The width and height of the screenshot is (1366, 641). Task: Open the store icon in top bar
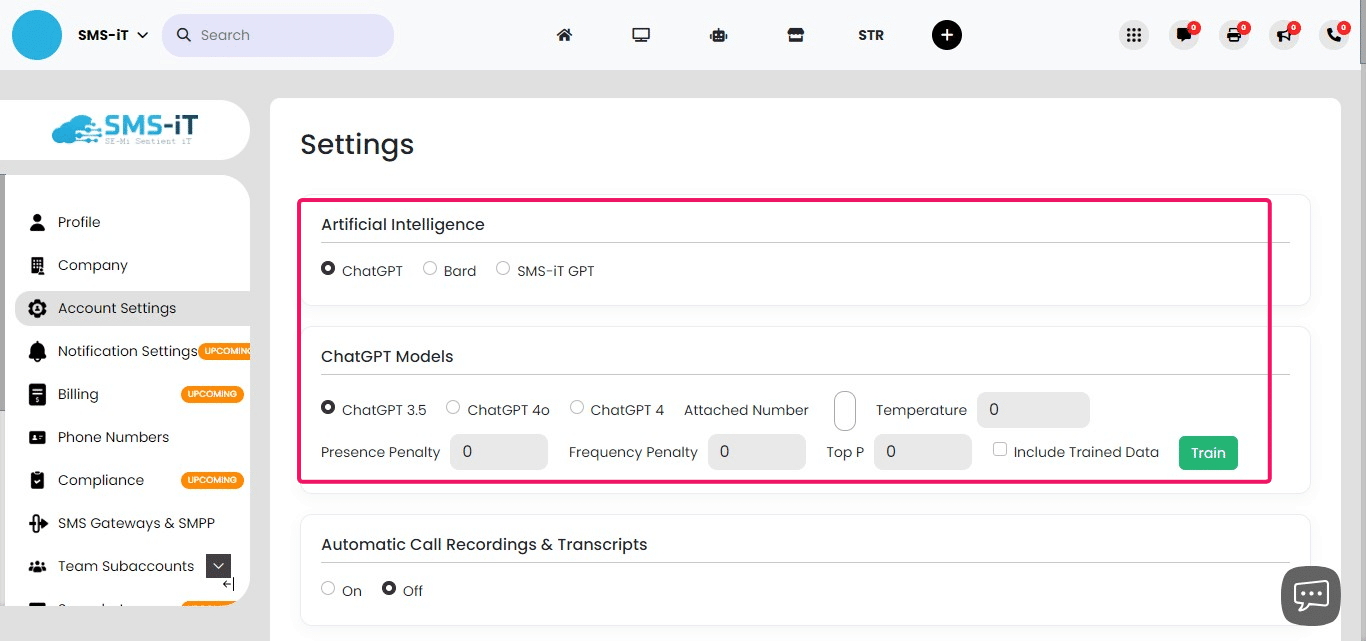795,35
